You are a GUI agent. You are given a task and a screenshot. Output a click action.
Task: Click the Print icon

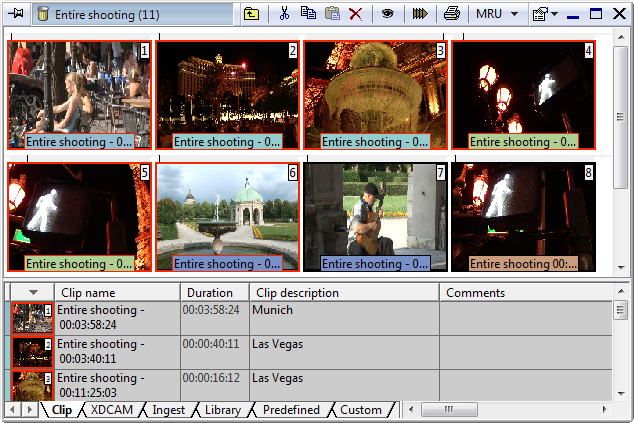(452, 14)
